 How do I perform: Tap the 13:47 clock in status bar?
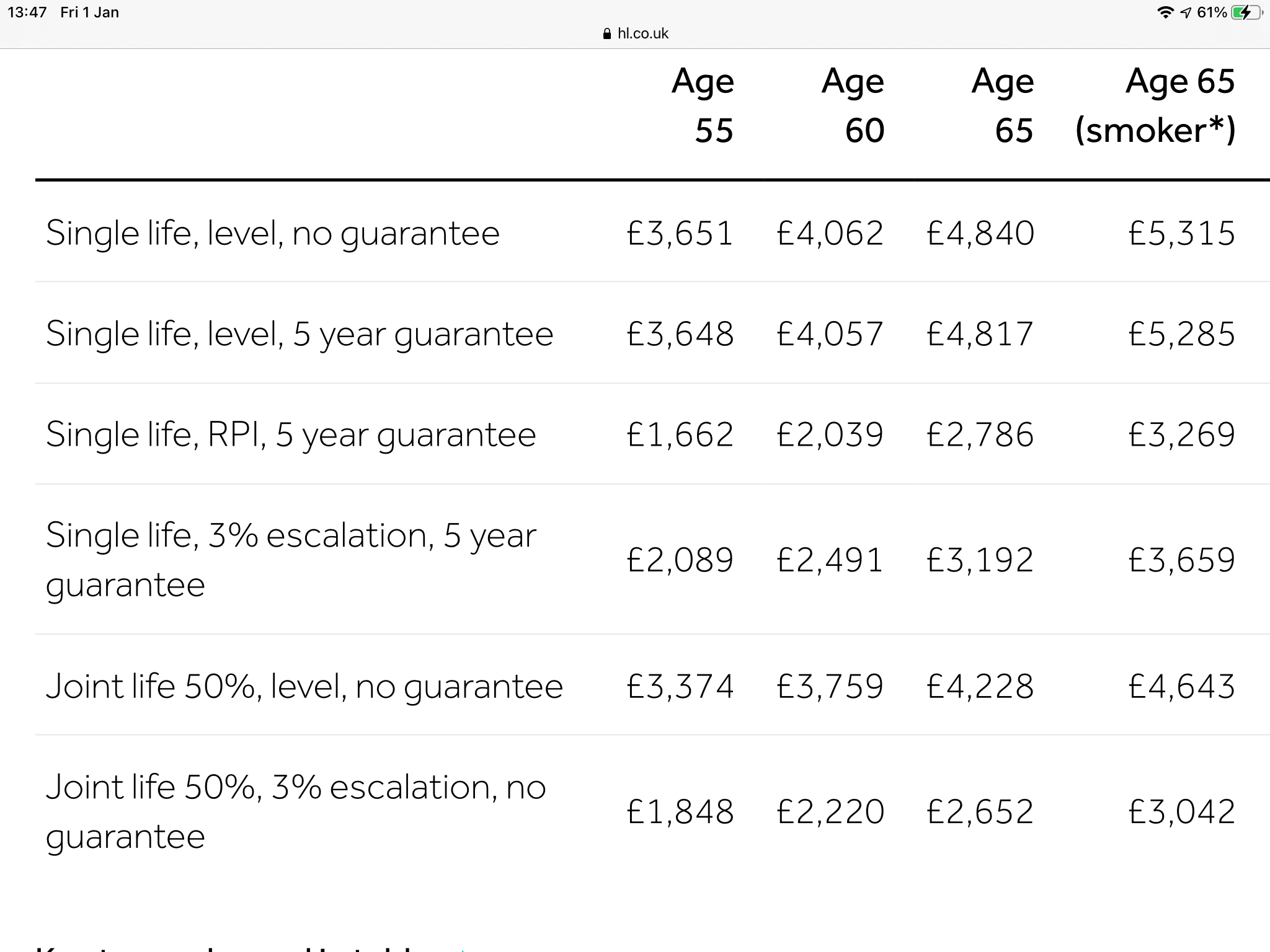click(27, 12)
